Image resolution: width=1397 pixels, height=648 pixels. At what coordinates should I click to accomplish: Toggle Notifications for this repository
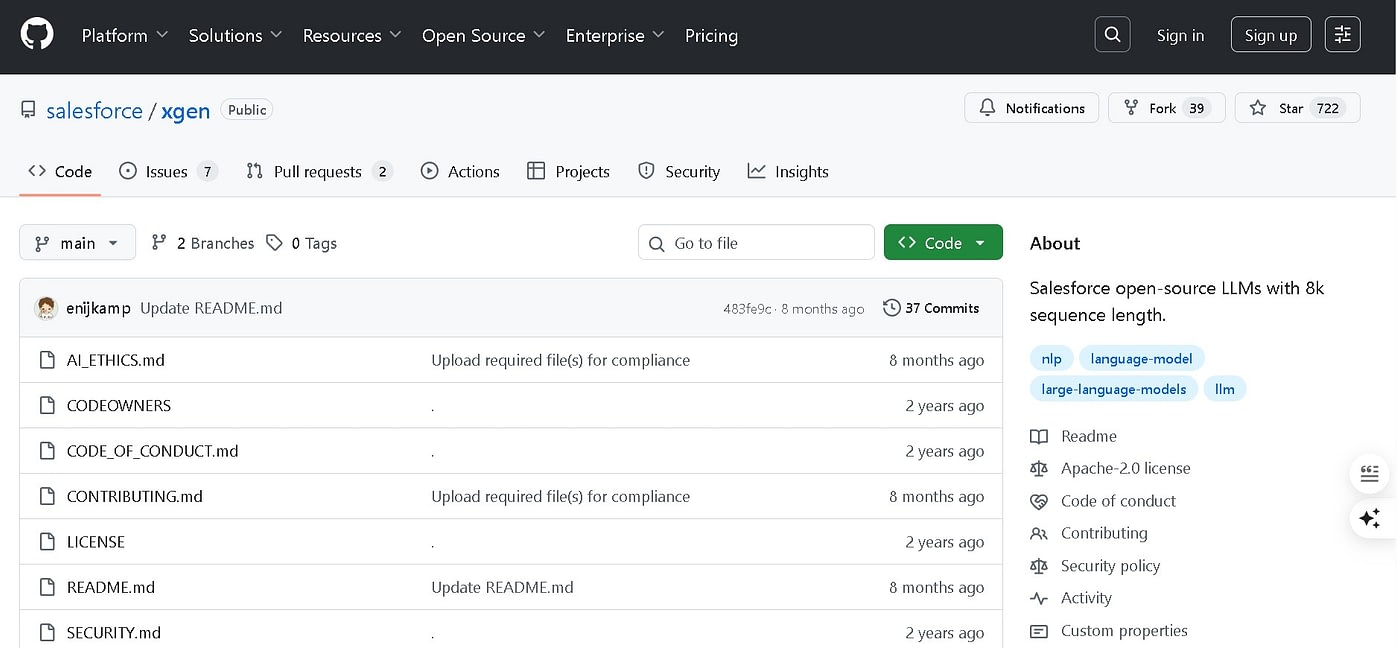point(1031,108)
